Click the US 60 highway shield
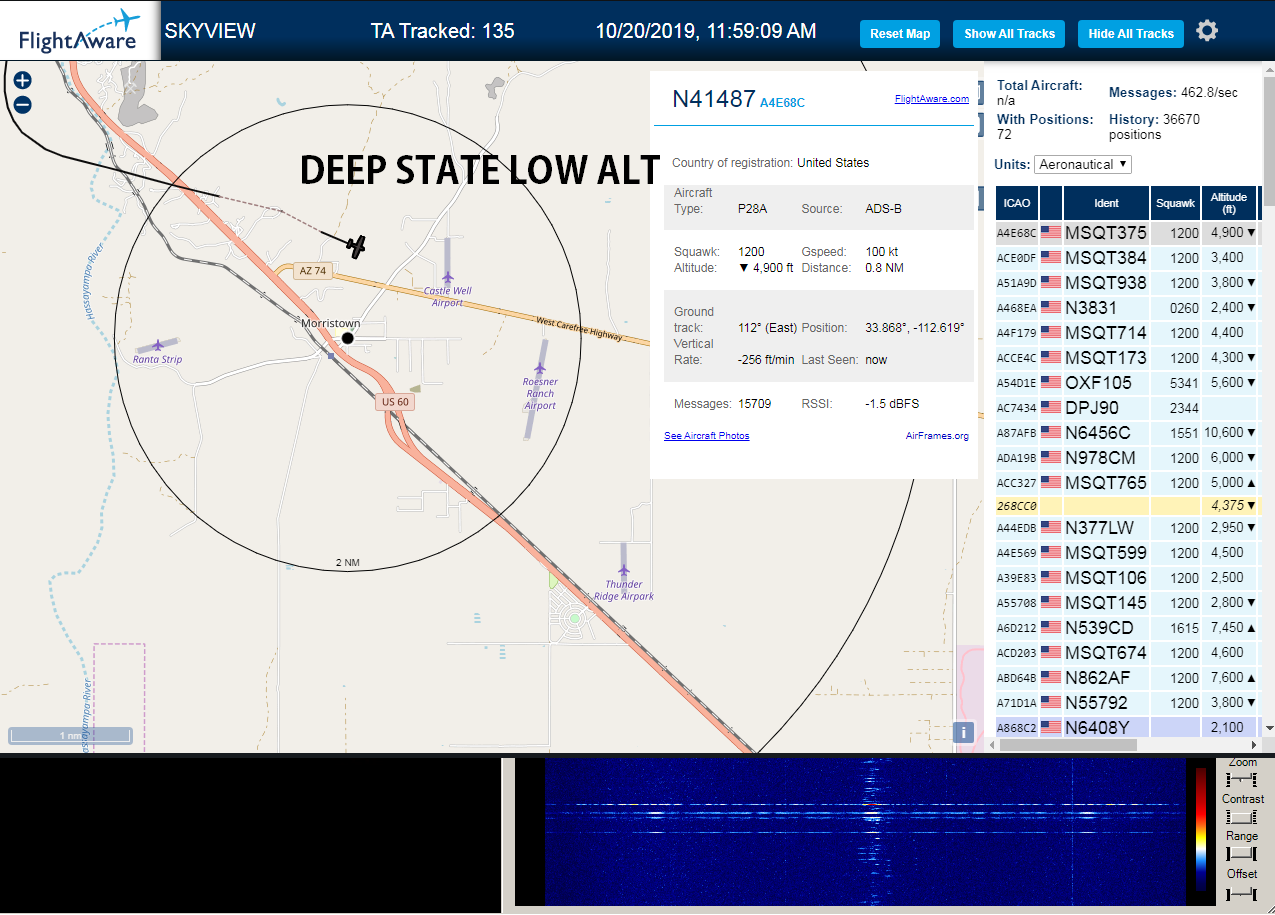The height and width of the screenshot is (915, 1275). click(395, 402)
